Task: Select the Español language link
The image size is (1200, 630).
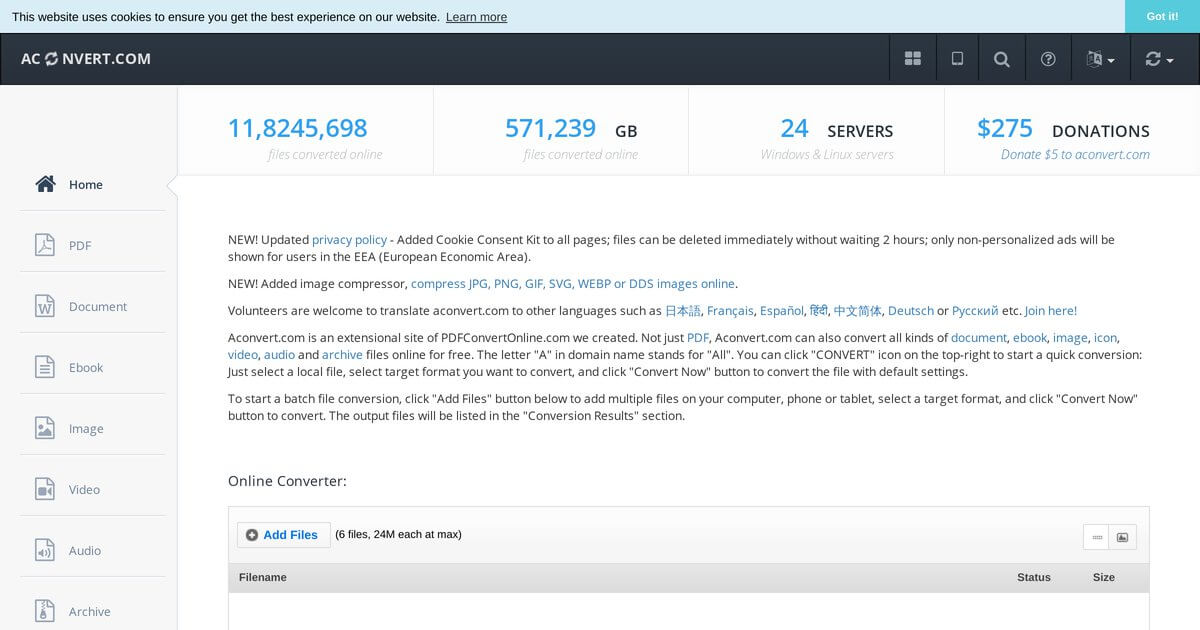Action: click(x=782, y=311)
